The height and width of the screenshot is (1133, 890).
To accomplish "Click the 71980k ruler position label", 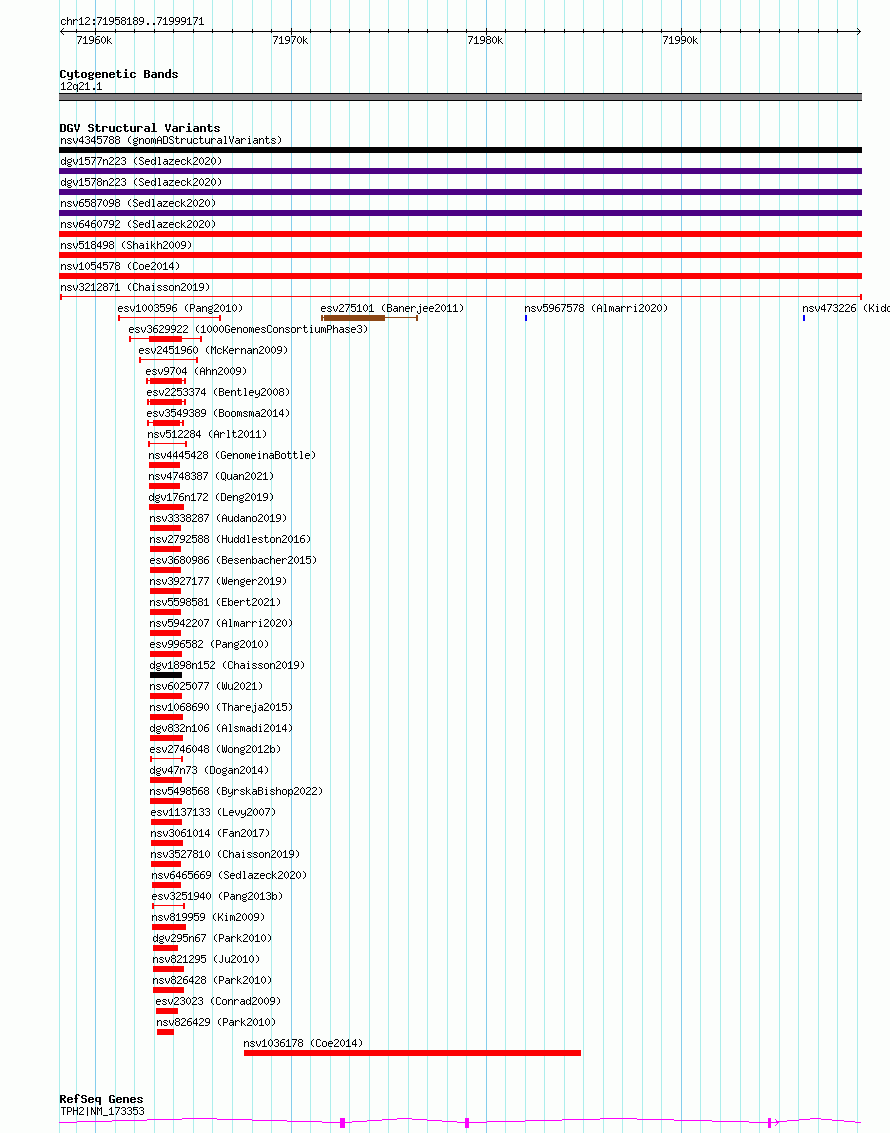I will [x=485, y=40].
